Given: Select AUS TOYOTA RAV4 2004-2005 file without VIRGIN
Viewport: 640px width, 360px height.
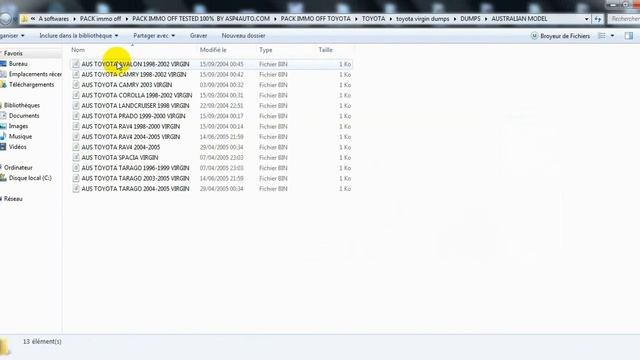Looking at the screenshot, I should coord(121,147).
